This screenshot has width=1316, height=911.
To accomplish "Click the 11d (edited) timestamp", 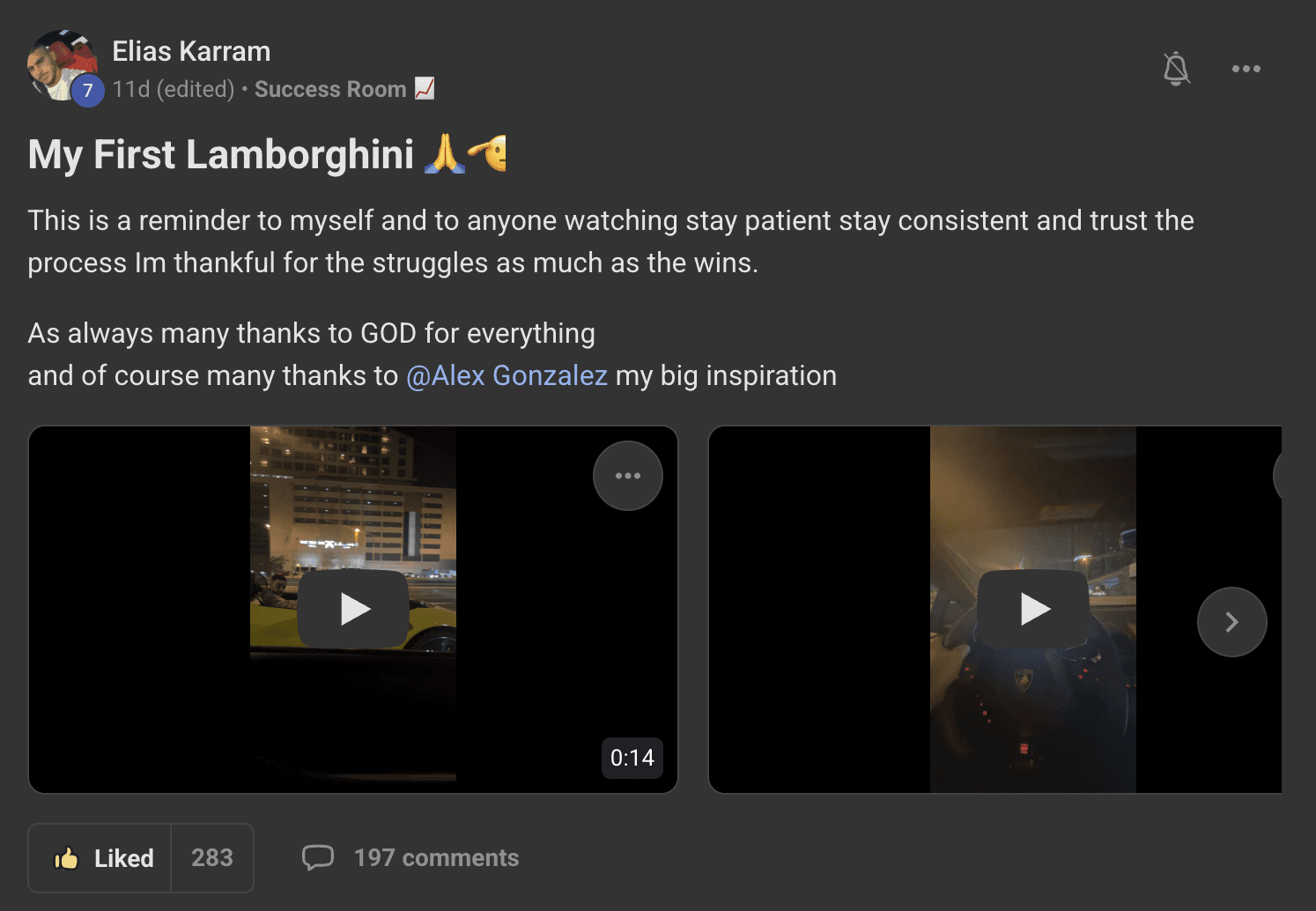I will (174, 89).
